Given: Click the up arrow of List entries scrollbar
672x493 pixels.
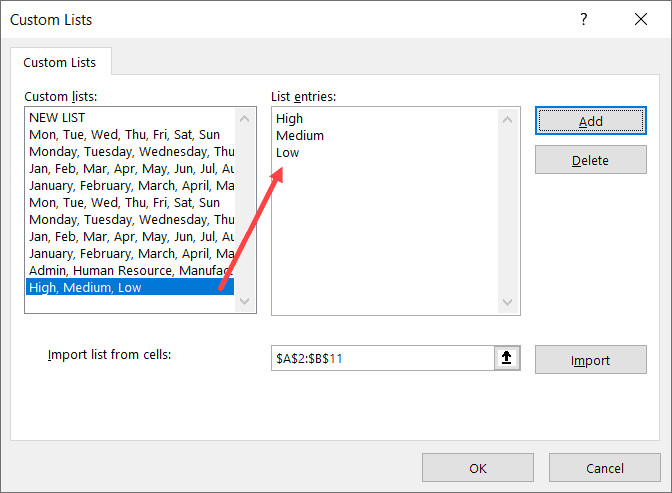Looking at the screenshot, I should 509,118.
